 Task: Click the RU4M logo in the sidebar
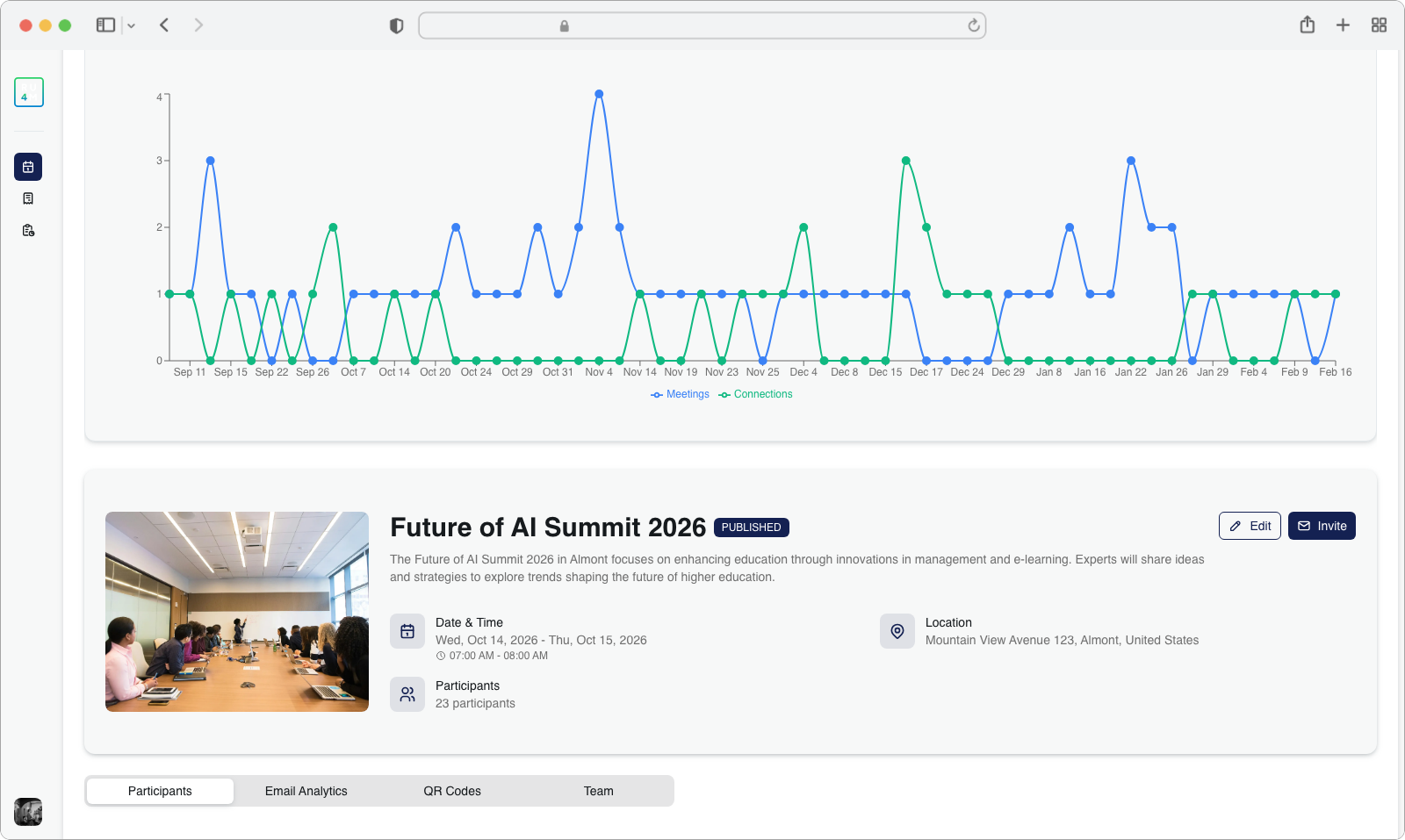click(29, 92)
